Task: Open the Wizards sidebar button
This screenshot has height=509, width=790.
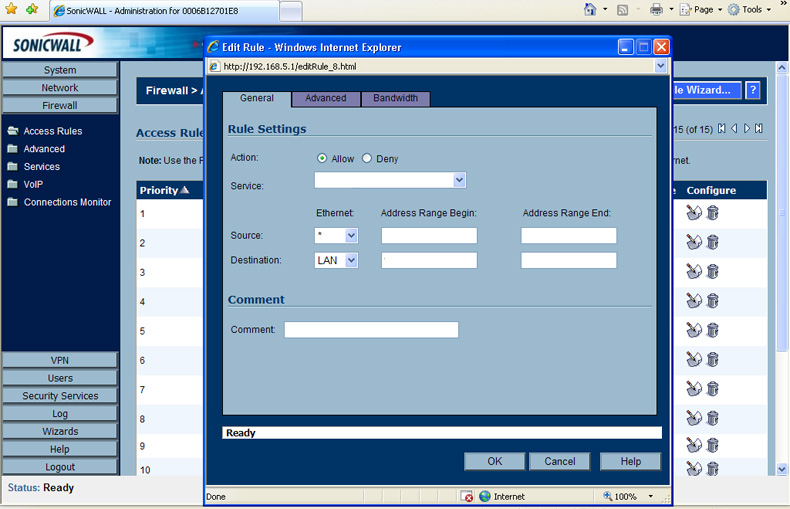Action: [x=60, y=431]
